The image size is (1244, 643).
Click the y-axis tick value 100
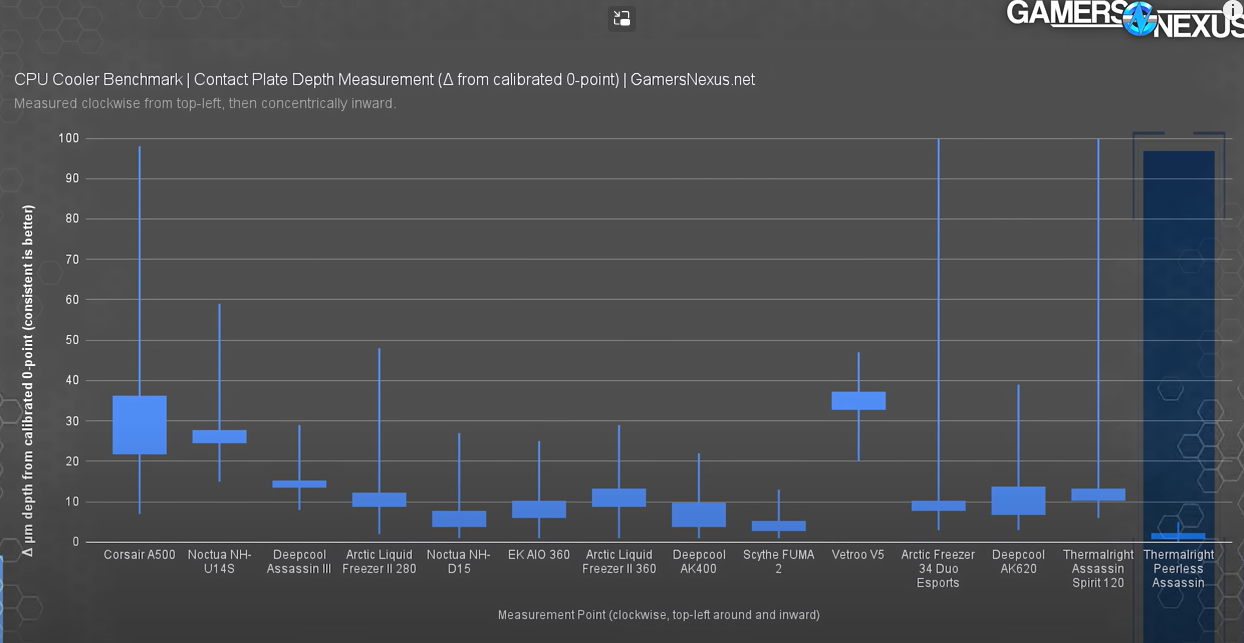tap(69, 138)
